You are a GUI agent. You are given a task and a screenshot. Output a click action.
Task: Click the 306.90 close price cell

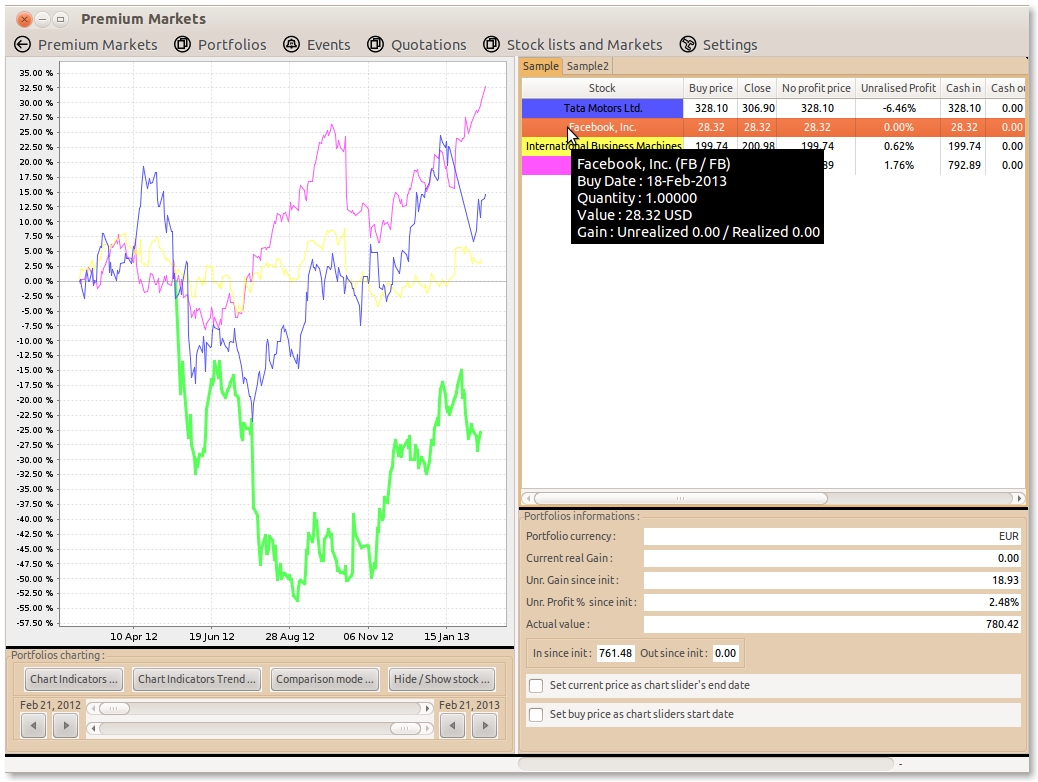(757, 108)
